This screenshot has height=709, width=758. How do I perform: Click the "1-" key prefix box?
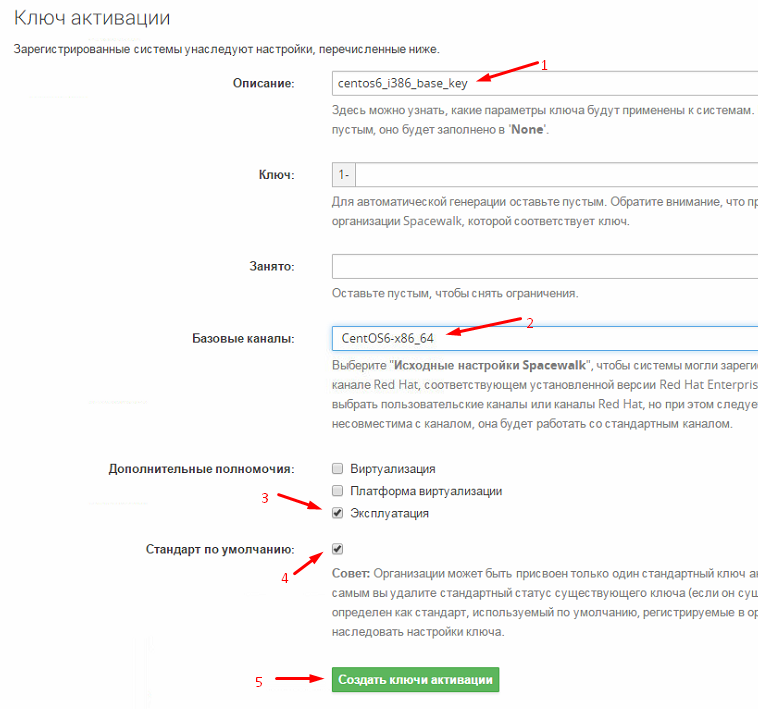click(343, 175)
